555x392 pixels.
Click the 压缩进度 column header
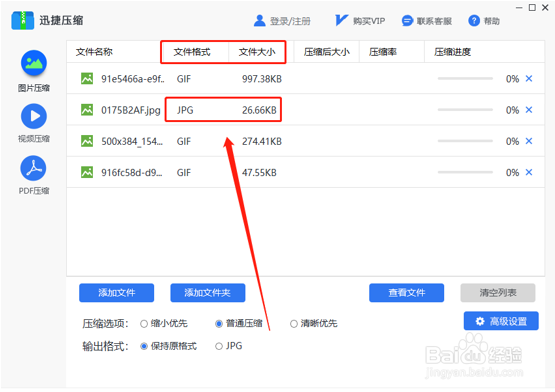[x=452, y=52]
